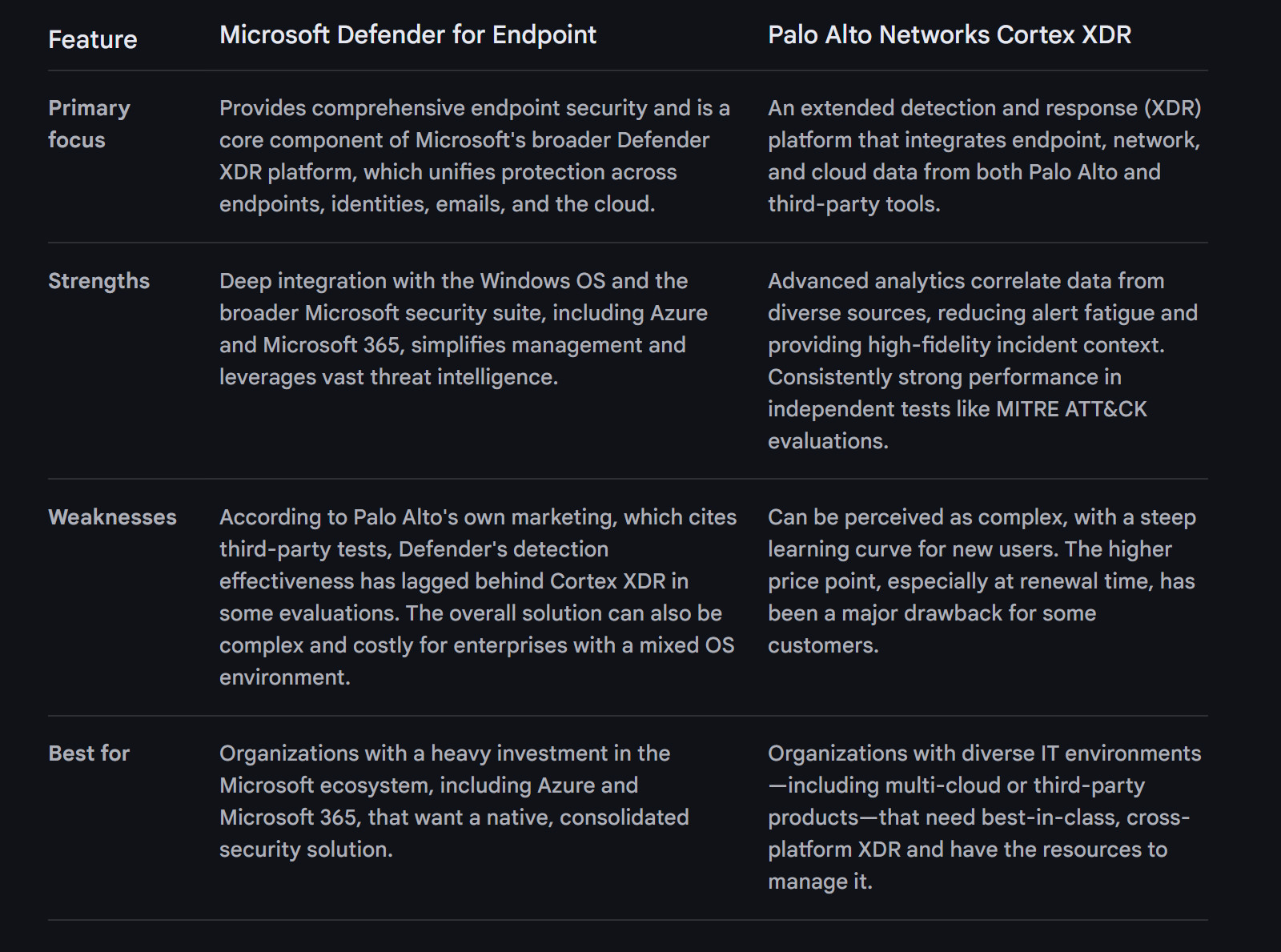Click Cortex XDR's Weaknesses paragraph about complexity
Viewport: 1281px width, 952px height.
click(982, 580)
